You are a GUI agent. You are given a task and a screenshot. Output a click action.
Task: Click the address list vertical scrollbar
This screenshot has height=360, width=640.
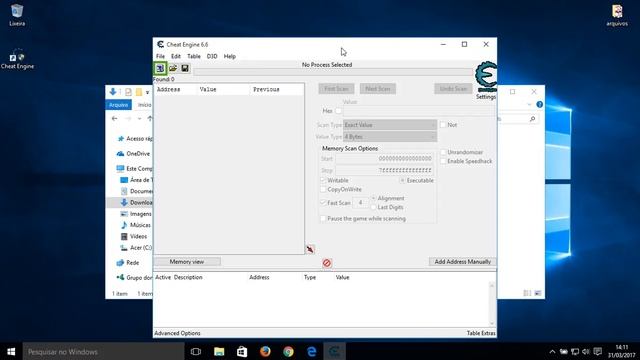(492, 304)
